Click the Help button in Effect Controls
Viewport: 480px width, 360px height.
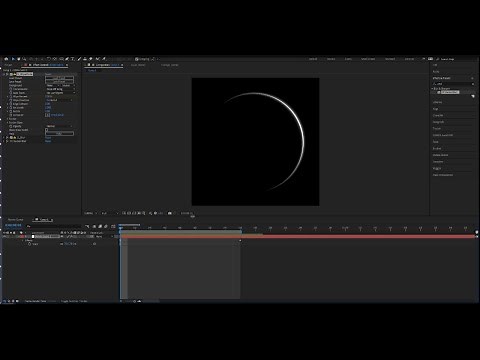click(x=59, y=133)
